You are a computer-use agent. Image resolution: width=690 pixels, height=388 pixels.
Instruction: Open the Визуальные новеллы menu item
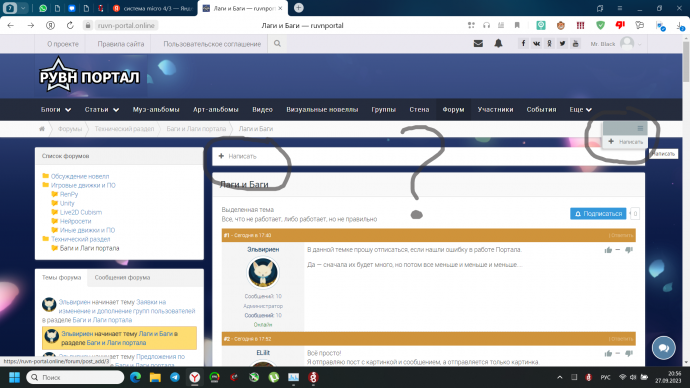tap(322, 110)
